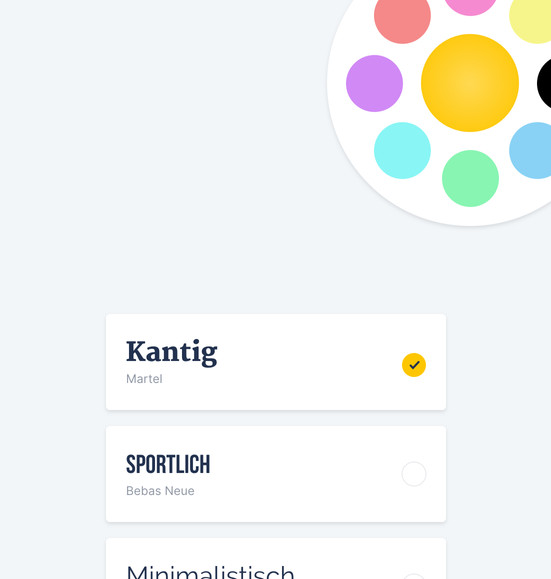551x579 pixels.
Task: Pick the mint green color circle
Action: [x=470, y=178]
